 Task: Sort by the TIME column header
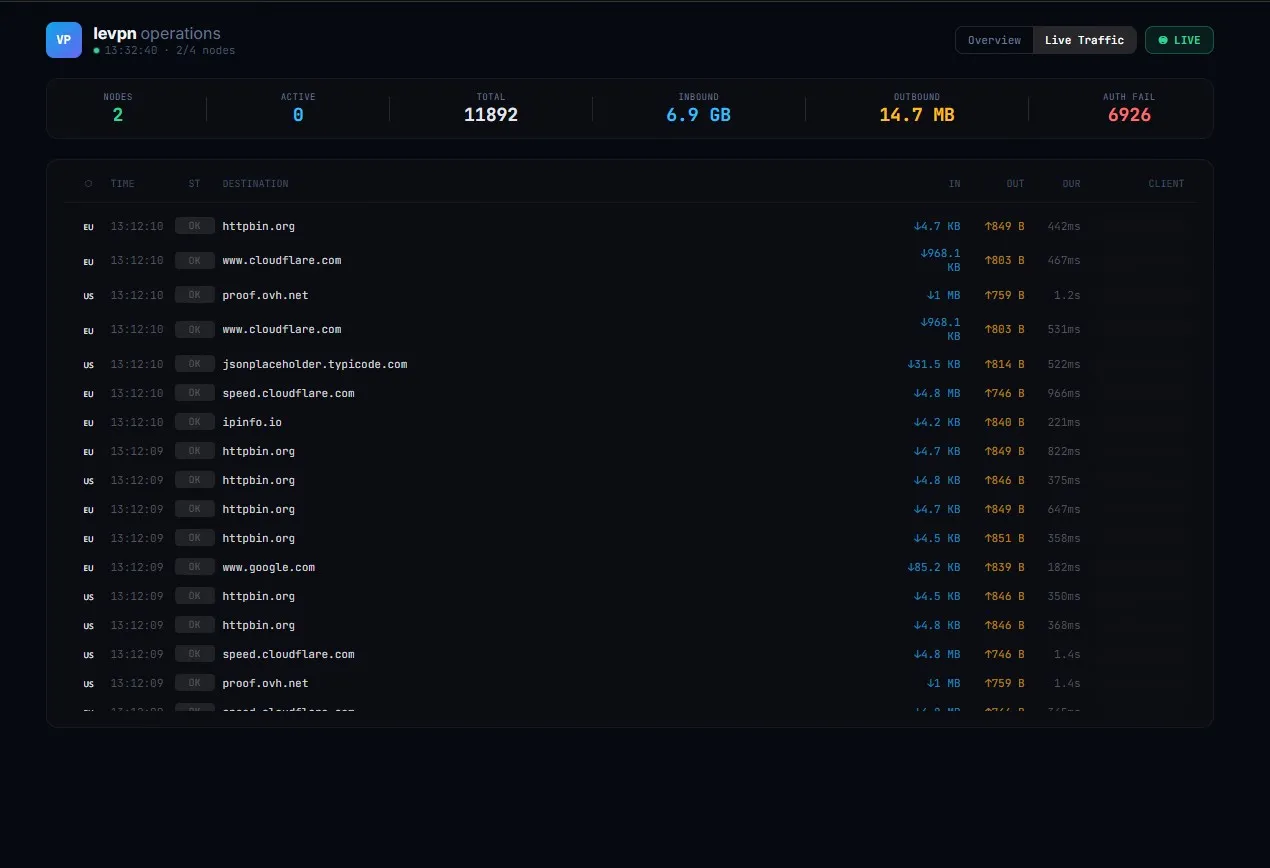(122, 184)
